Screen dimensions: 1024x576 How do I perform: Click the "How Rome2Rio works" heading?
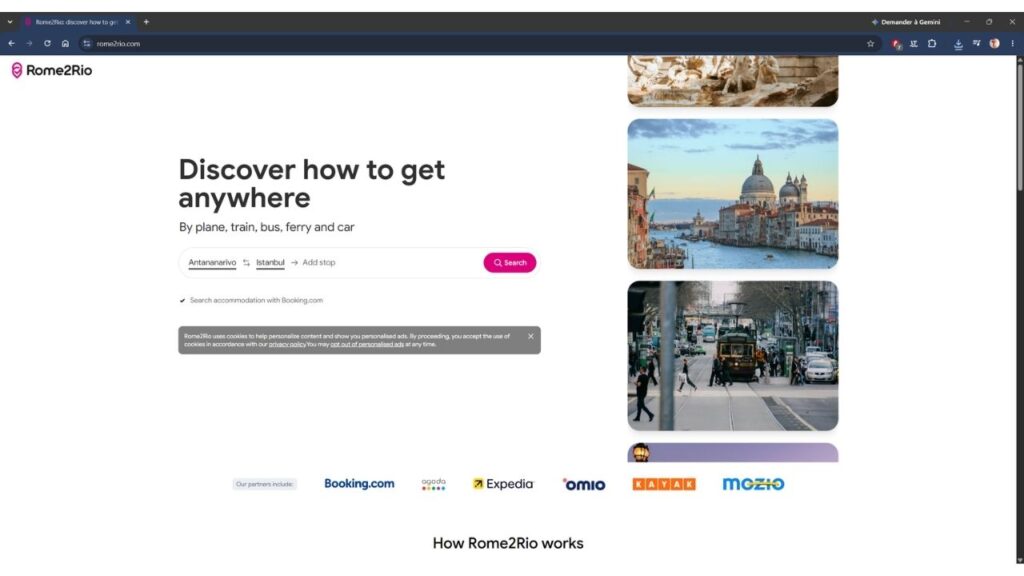click(x=508, y=543)
